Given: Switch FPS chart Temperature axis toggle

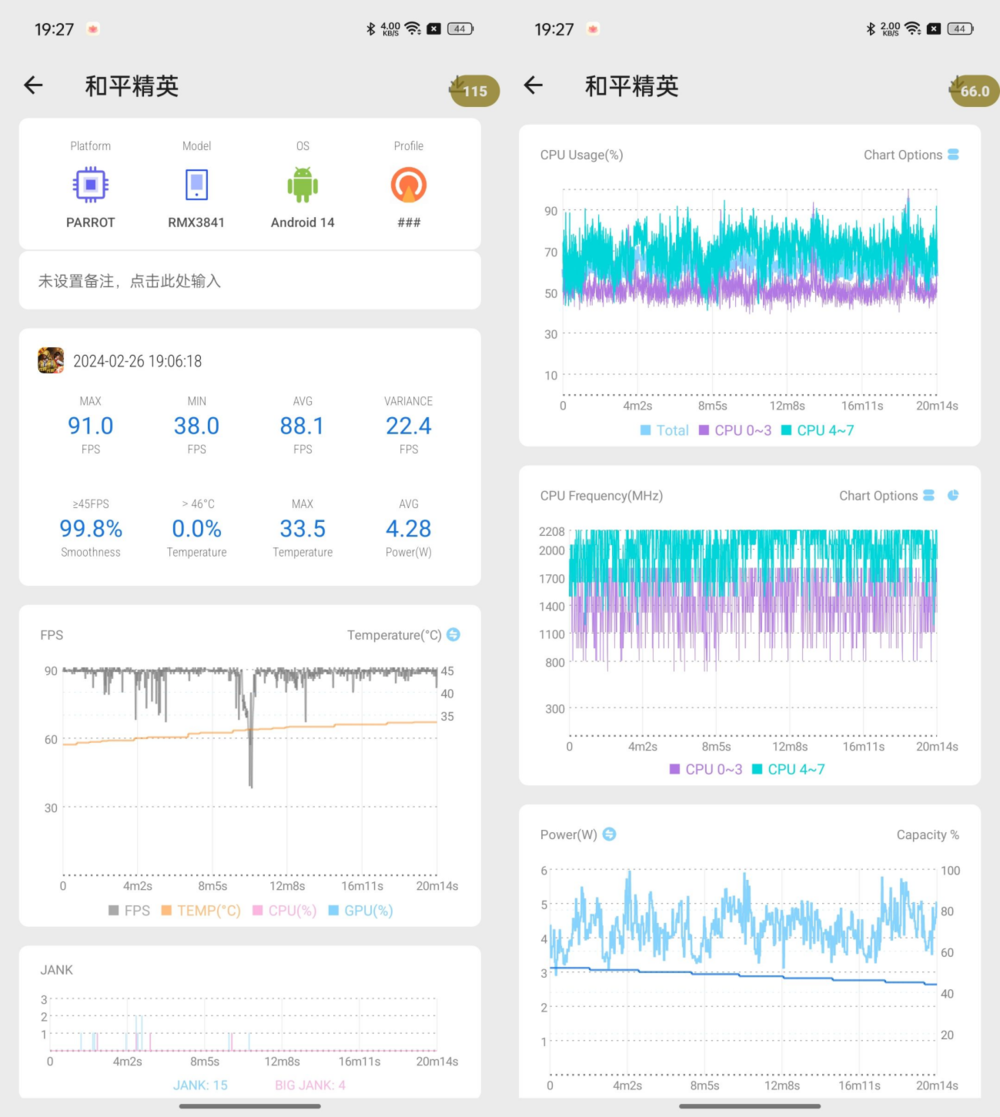Looking at the screenshot, I should (x=453, y=635).
